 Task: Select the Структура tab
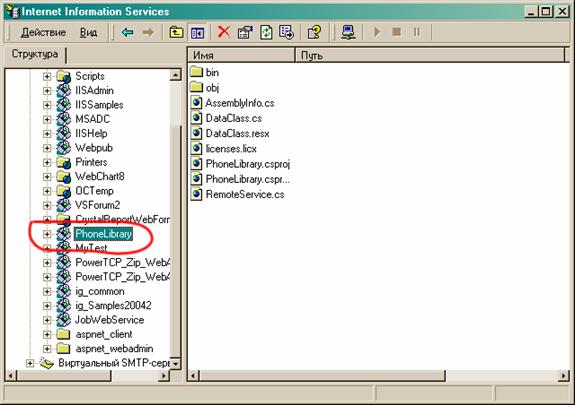tap(34, 54)
